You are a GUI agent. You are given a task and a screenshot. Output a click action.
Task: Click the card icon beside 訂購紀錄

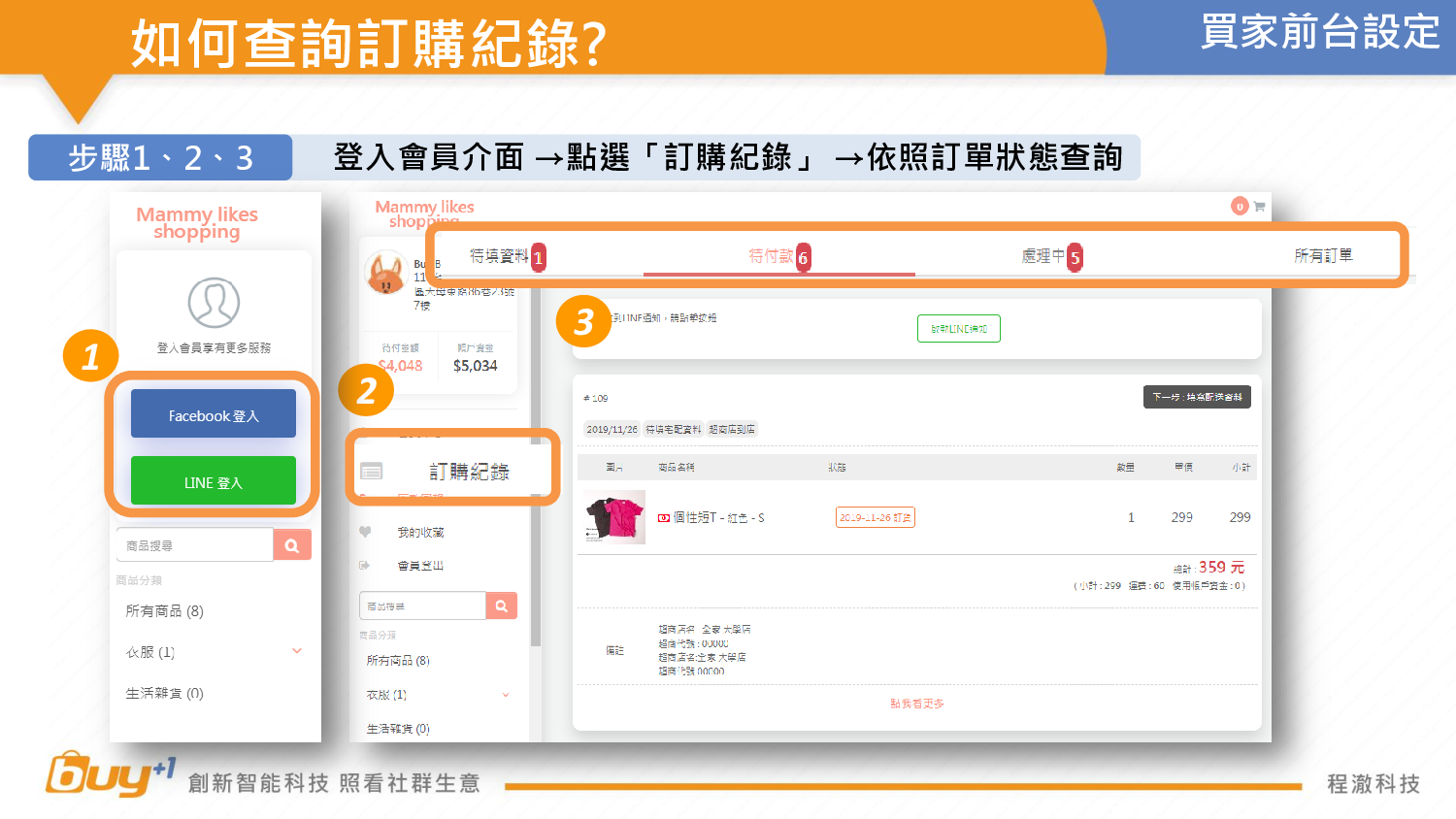[371, 472]
